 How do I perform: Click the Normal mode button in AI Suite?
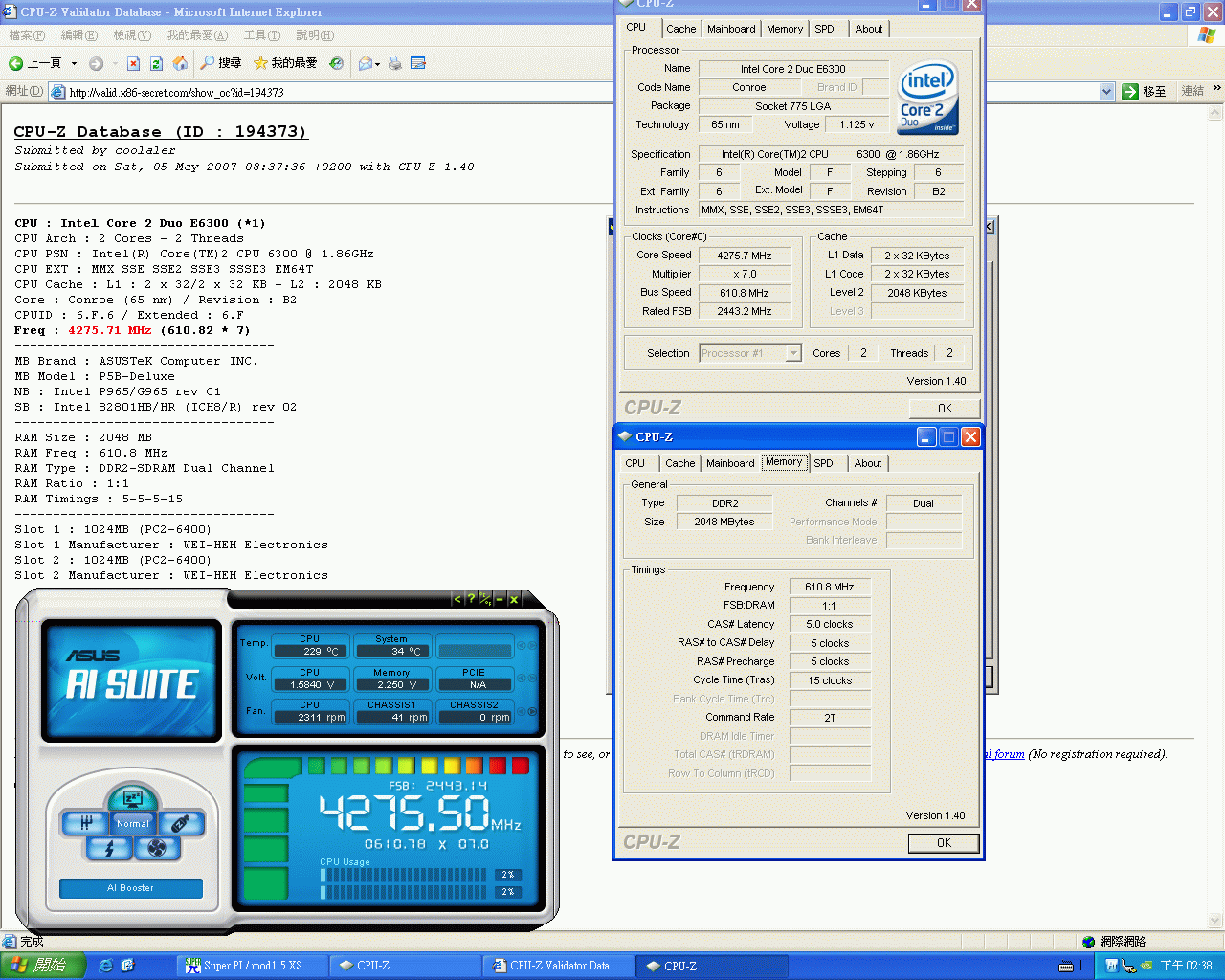click(x=133, y=823)
